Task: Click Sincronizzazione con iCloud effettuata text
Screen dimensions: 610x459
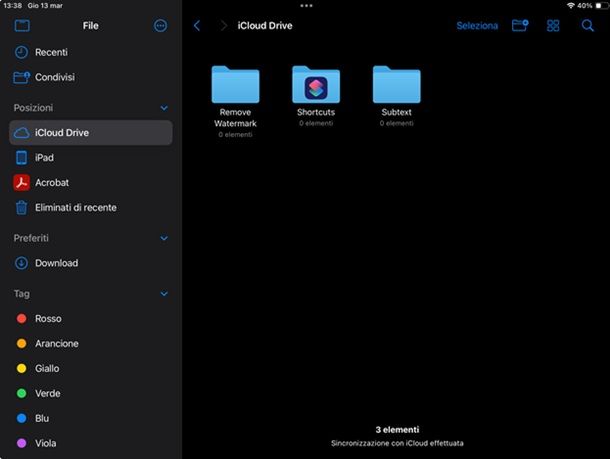Action: click(x=397, y=443)
